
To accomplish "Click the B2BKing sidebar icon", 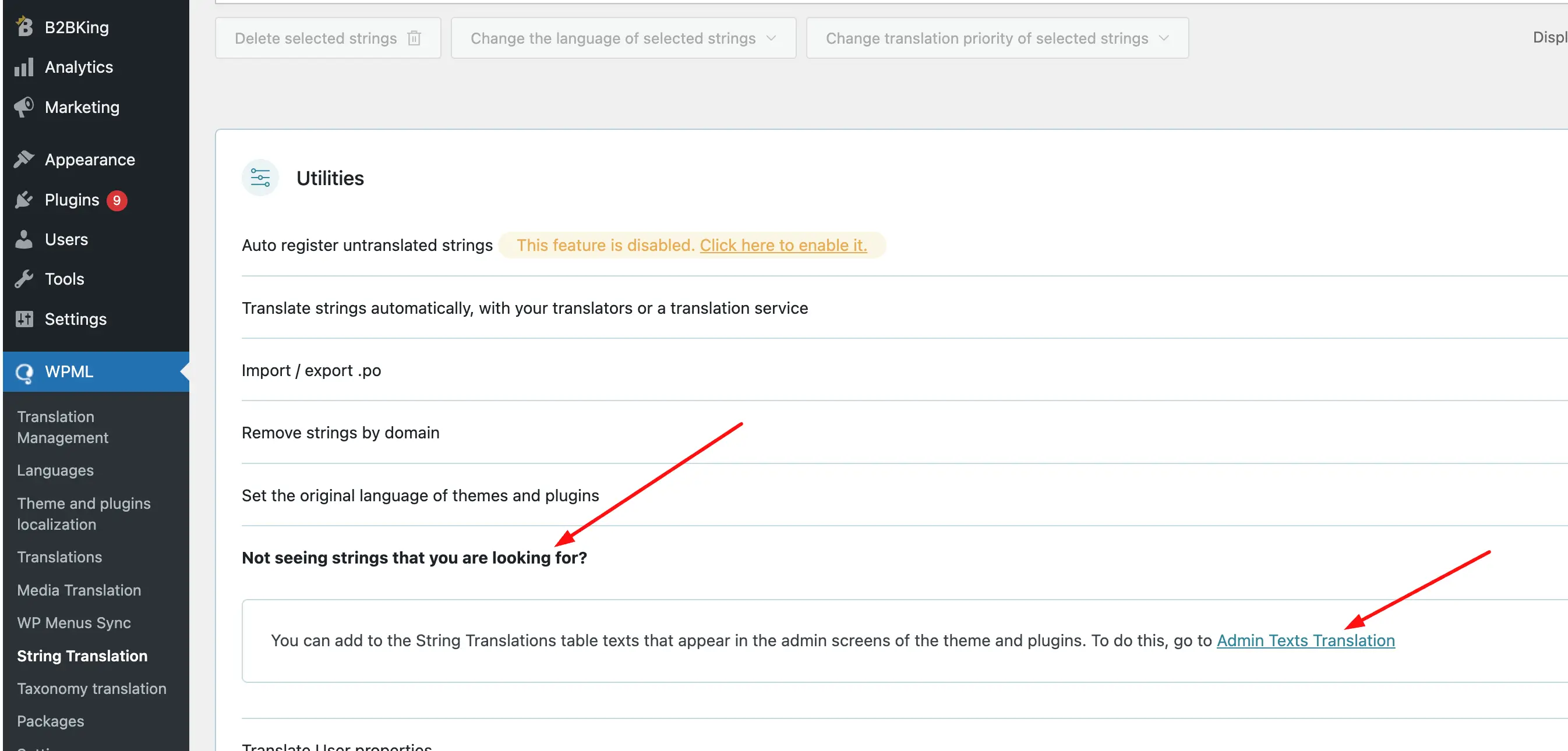I will coord(24,27).
